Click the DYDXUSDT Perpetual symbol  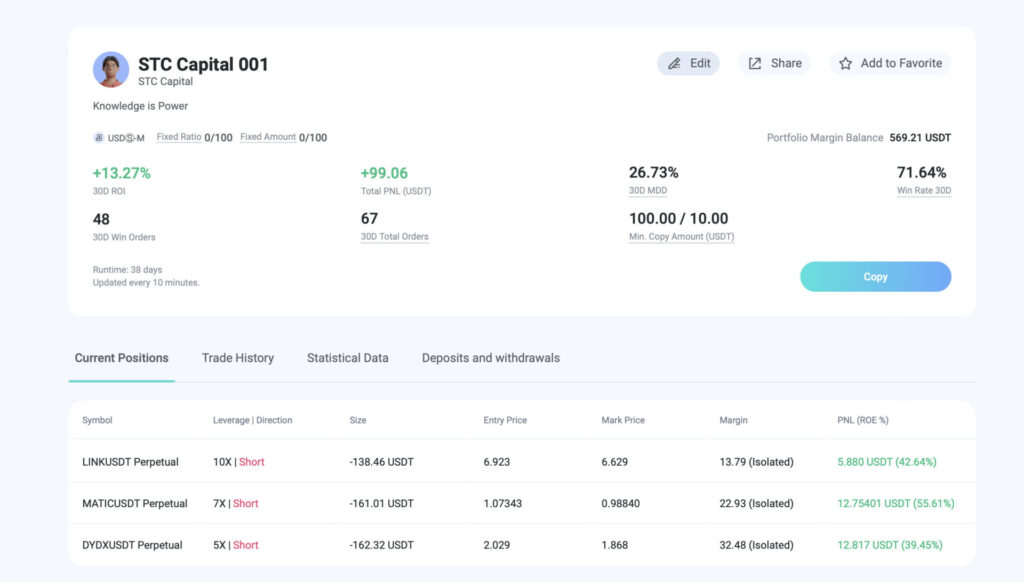pyautogui.click(x=132, y=545)
